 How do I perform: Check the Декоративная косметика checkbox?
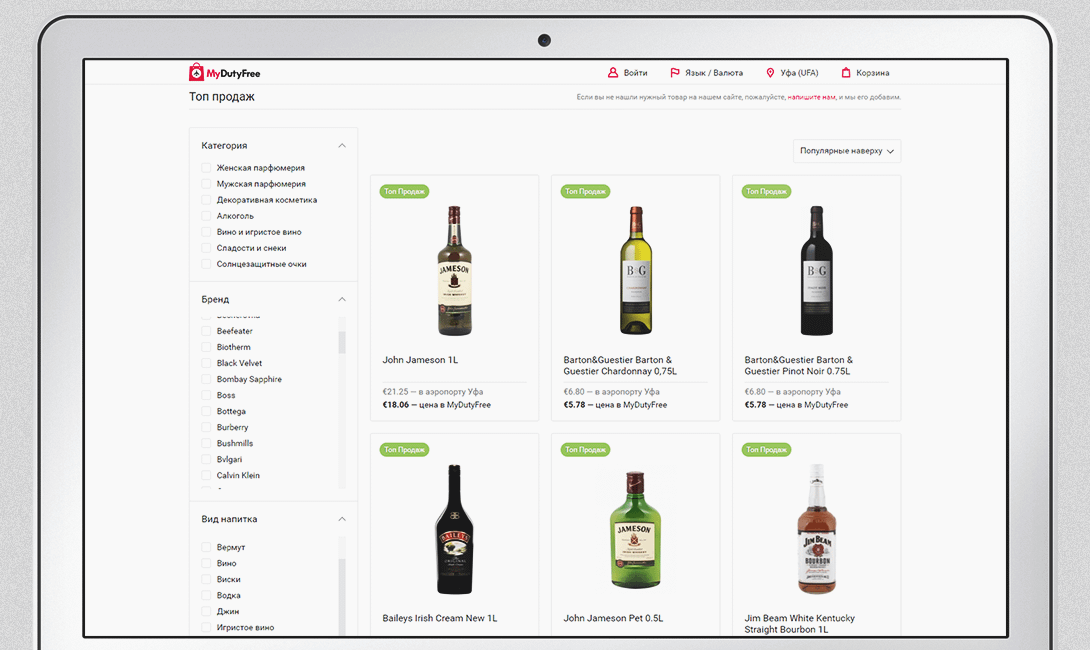pos(206,200)
